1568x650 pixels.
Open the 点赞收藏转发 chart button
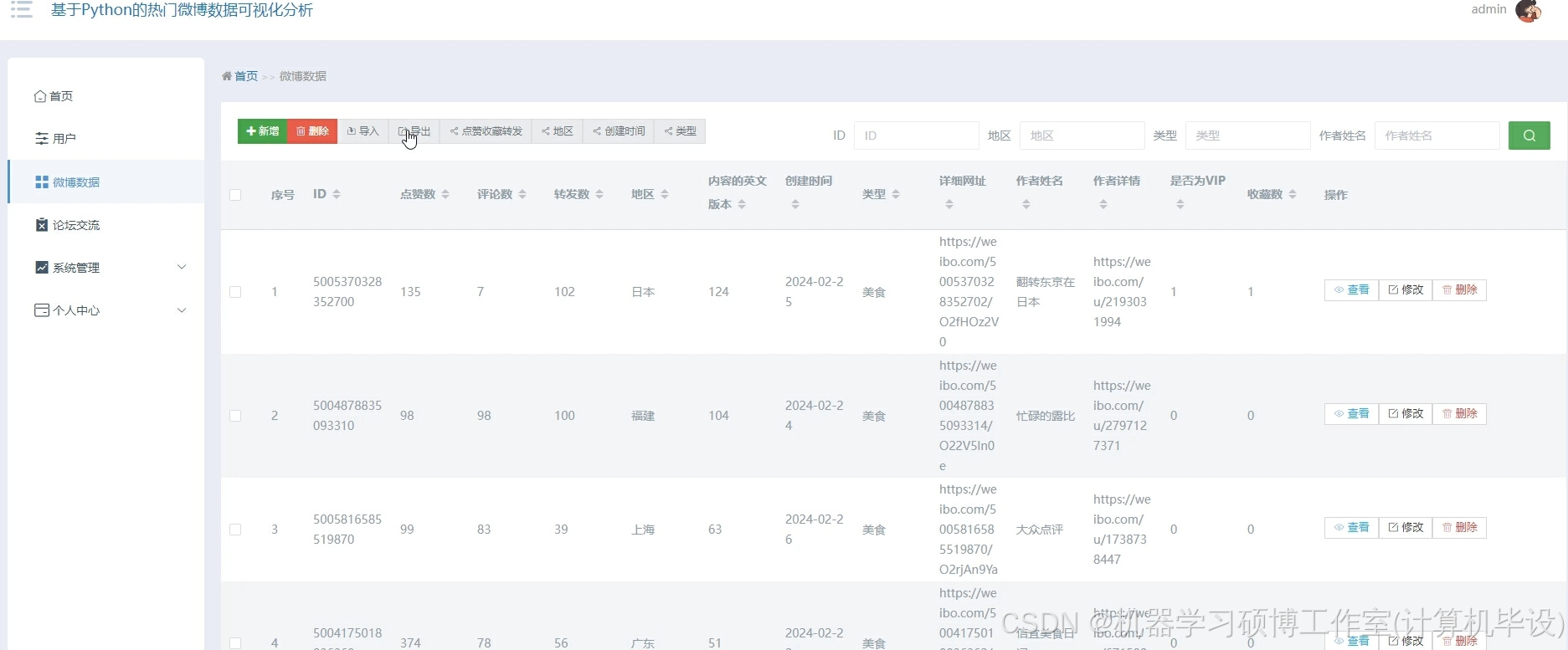click(486, 131)
